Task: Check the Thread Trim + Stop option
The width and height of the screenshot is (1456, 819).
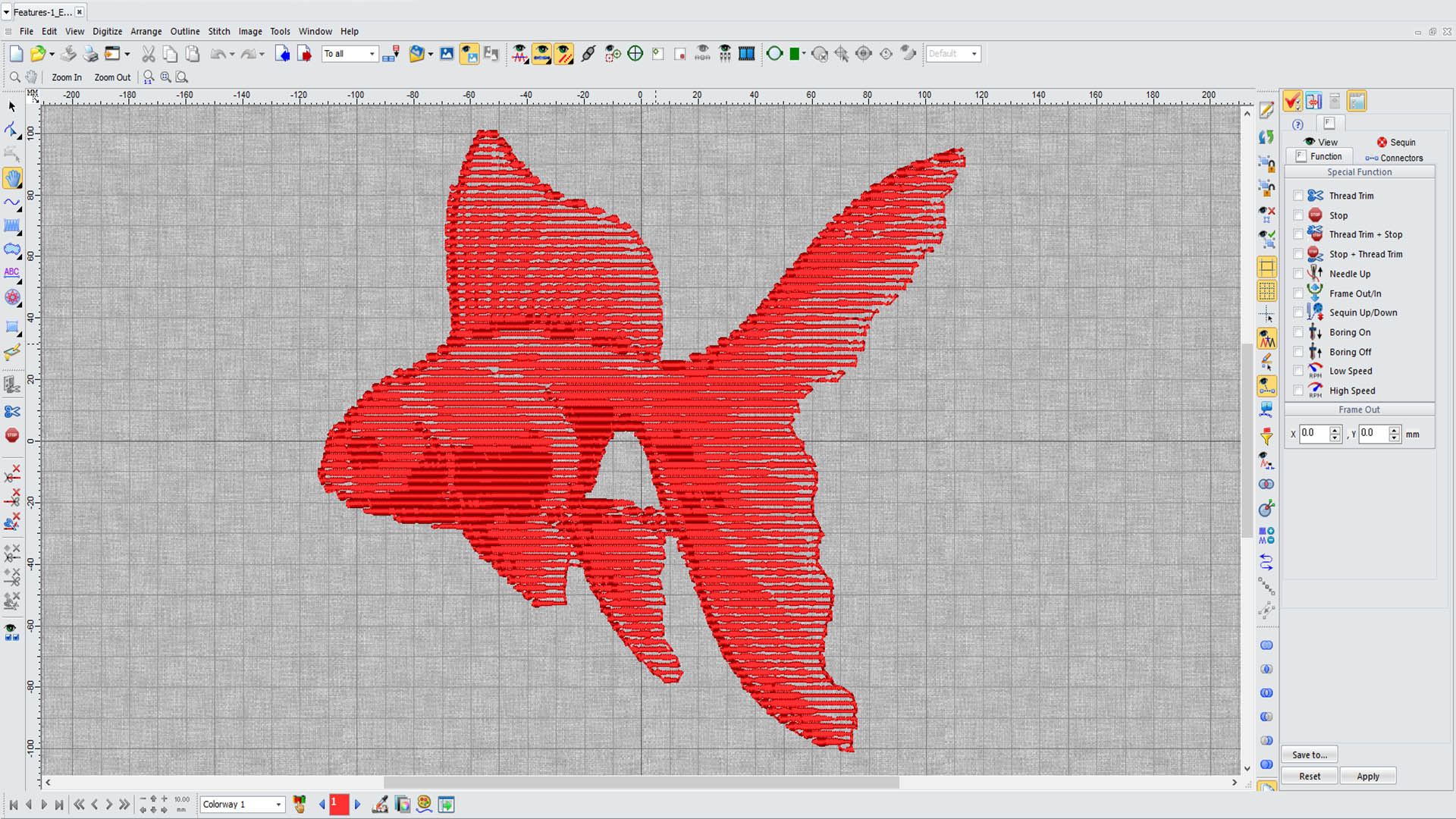Action: (1298, 234)
